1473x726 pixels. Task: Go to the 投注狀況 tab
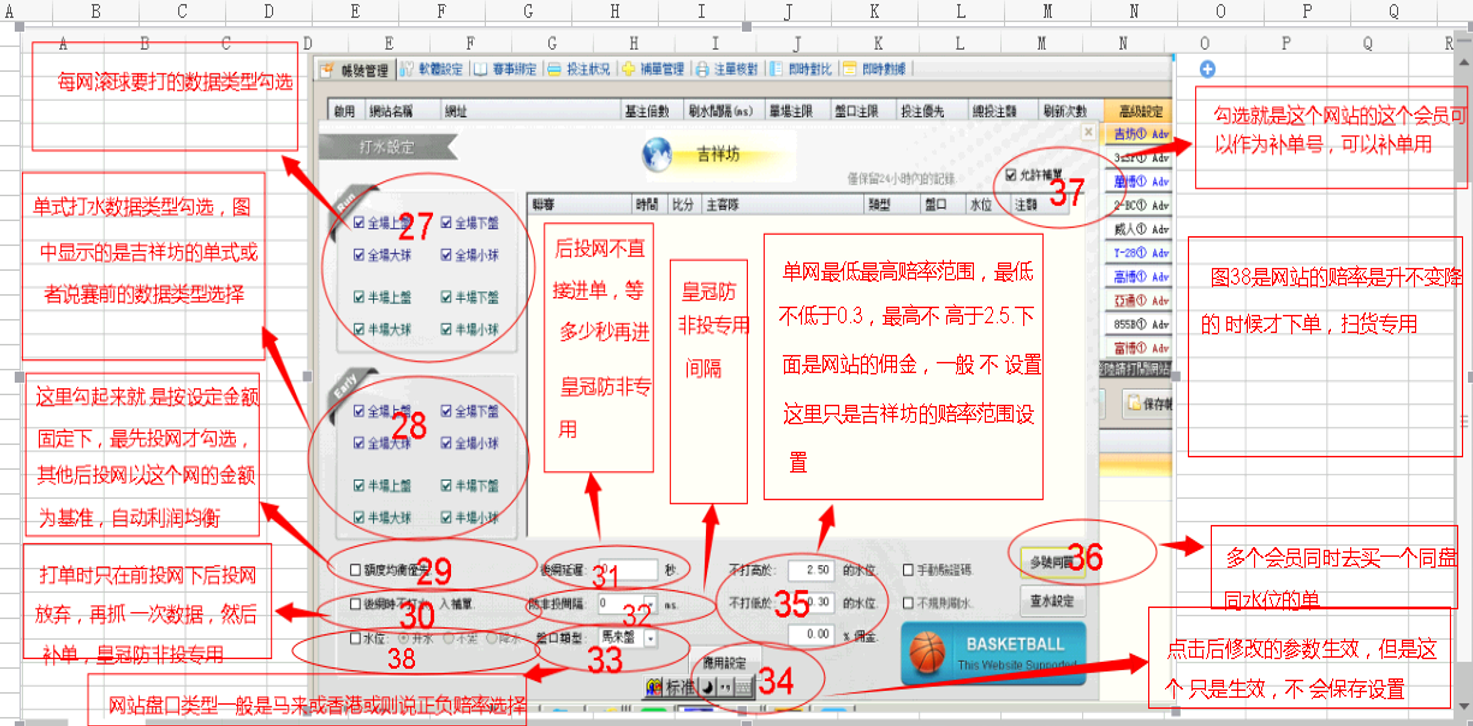pyautogui.click(x=580, y=69)
